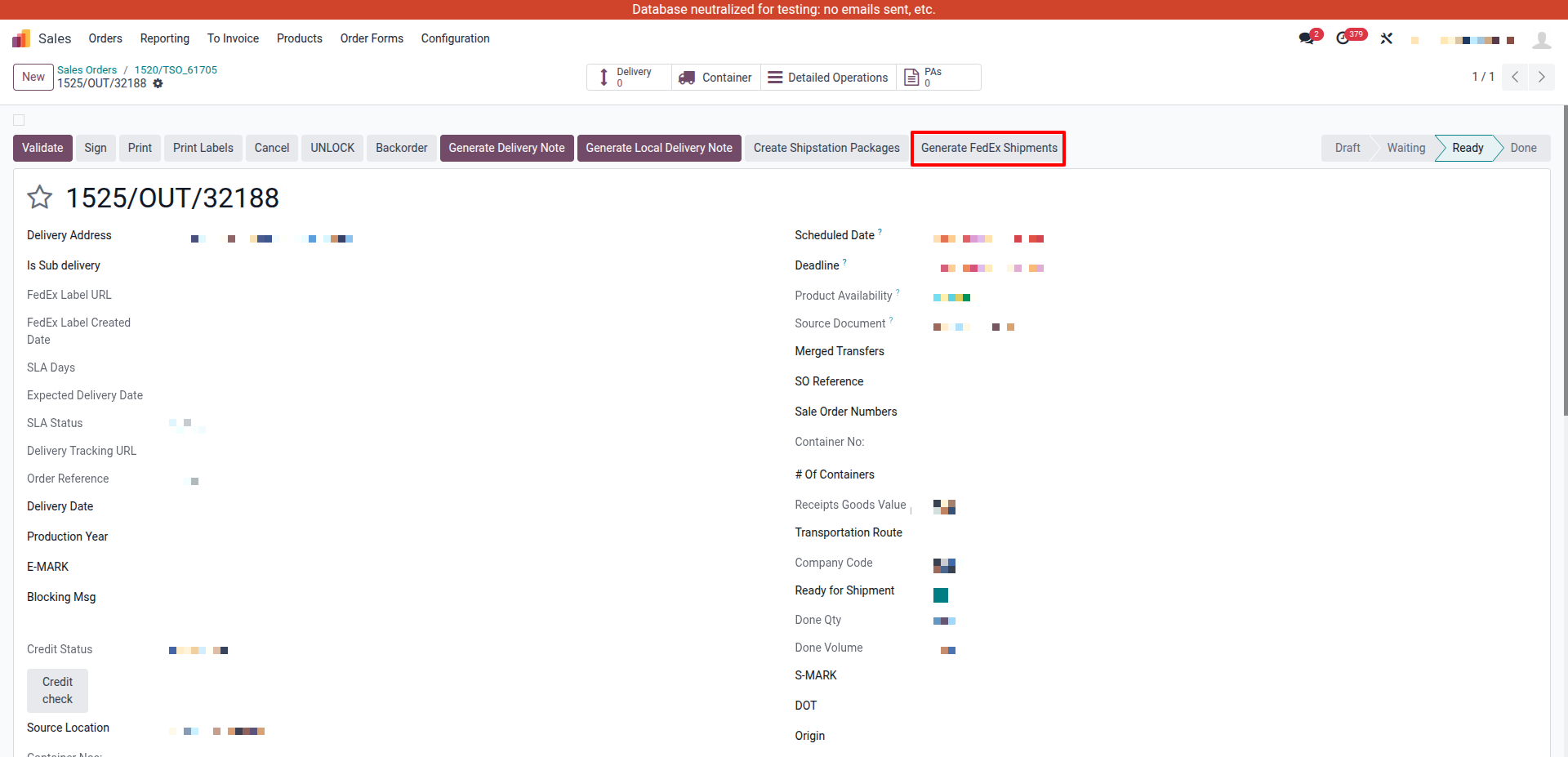Click the Cancel button
Screen dimensions: 1568x757
coord(272,148)
